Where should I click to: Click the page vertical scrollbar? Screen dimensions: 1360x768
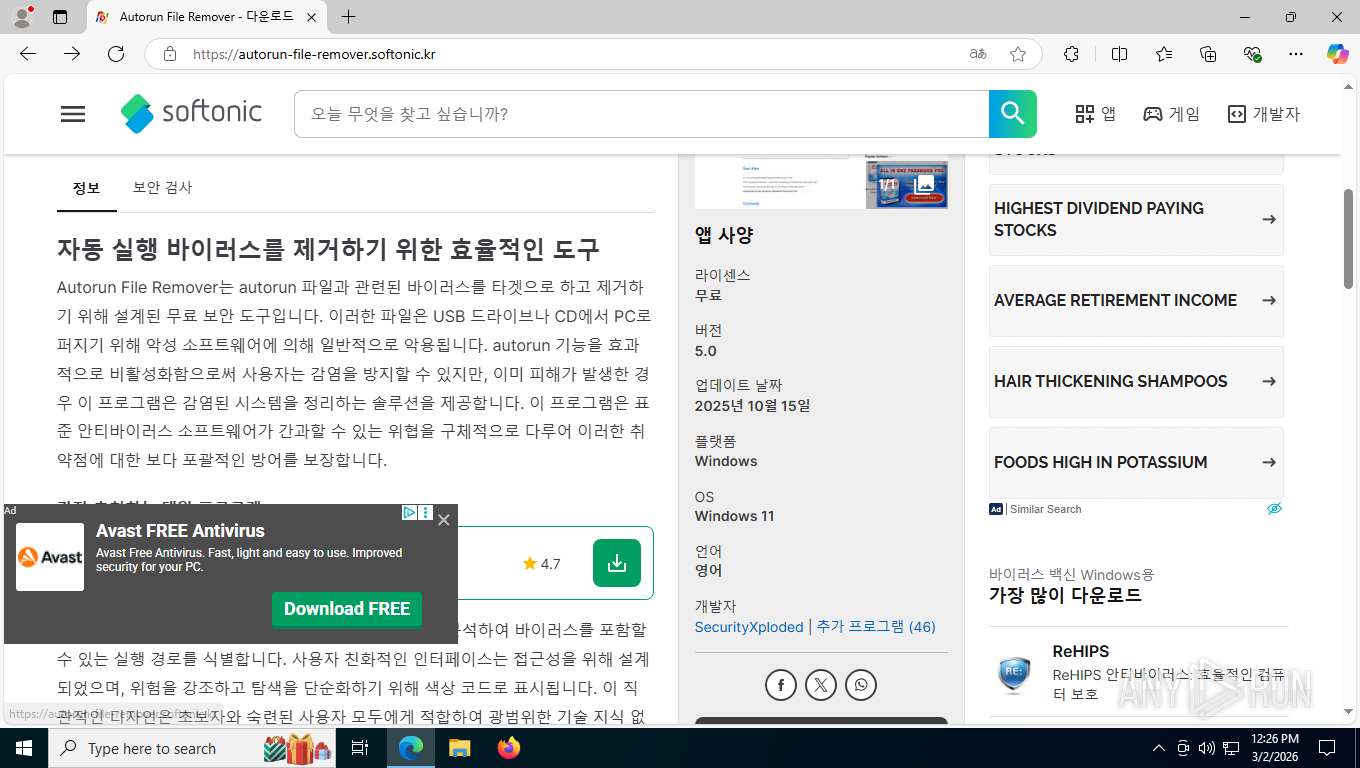click(1350, 240)
